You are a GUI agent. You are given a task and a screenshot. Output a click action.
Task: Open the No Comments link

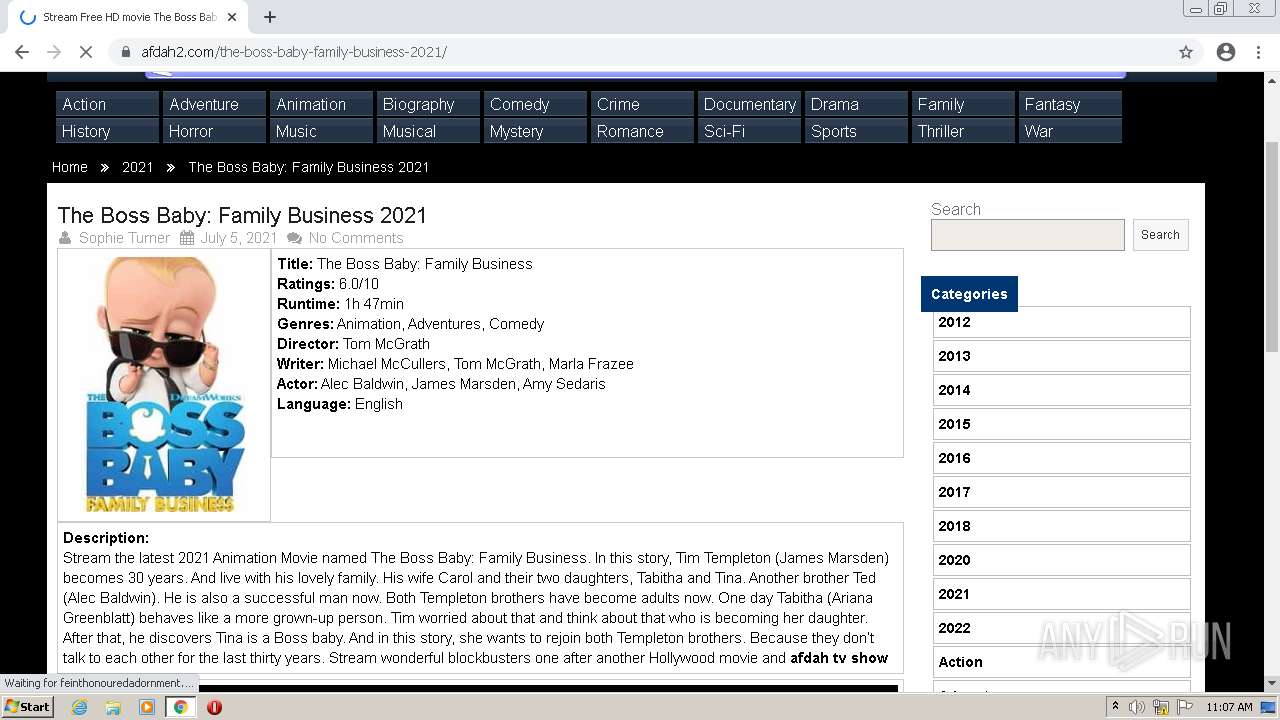(356, 238)
